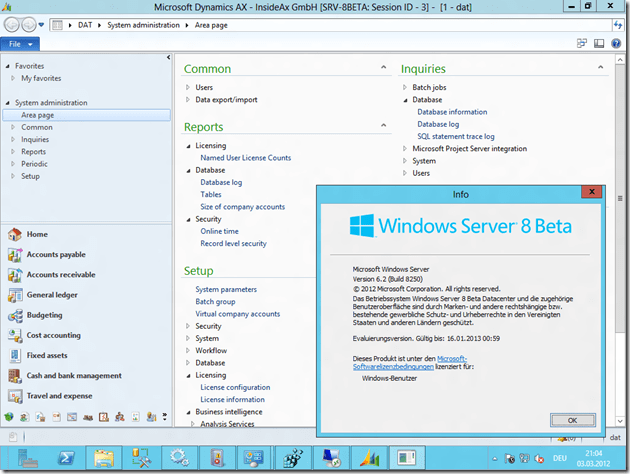Show hidden system tray icons
Screen dimensions: 630x474
[x=495, y=458]
